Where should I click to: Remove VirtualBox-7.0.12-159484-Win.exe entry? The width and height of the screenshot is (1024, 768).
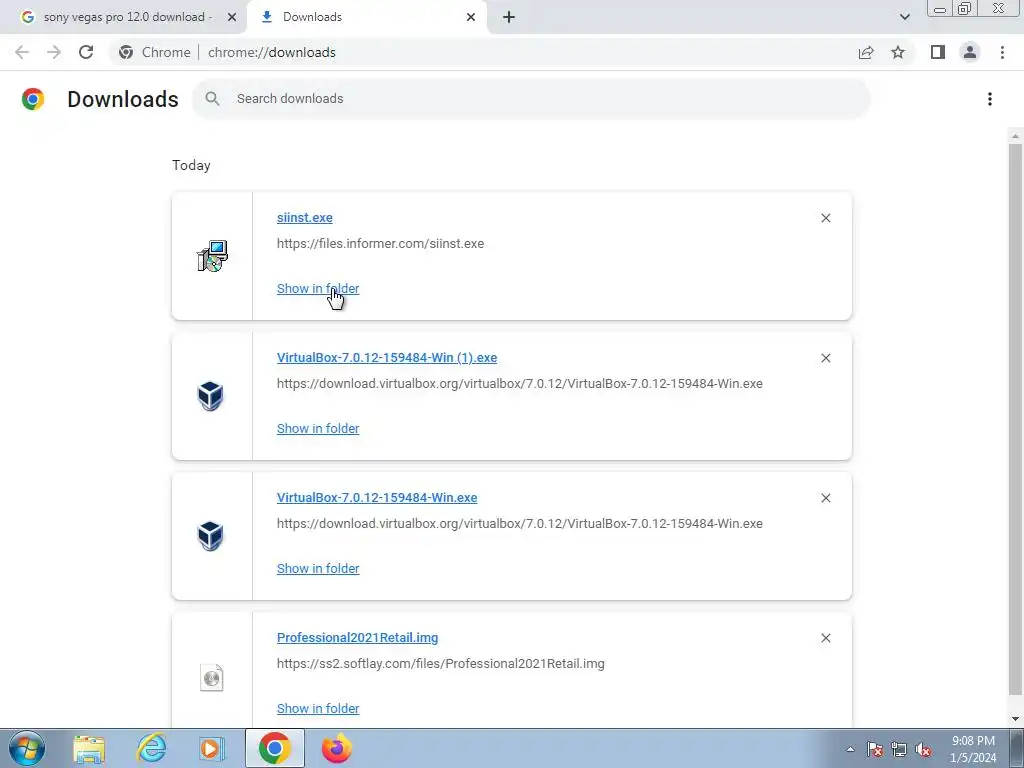click(825, 498)
